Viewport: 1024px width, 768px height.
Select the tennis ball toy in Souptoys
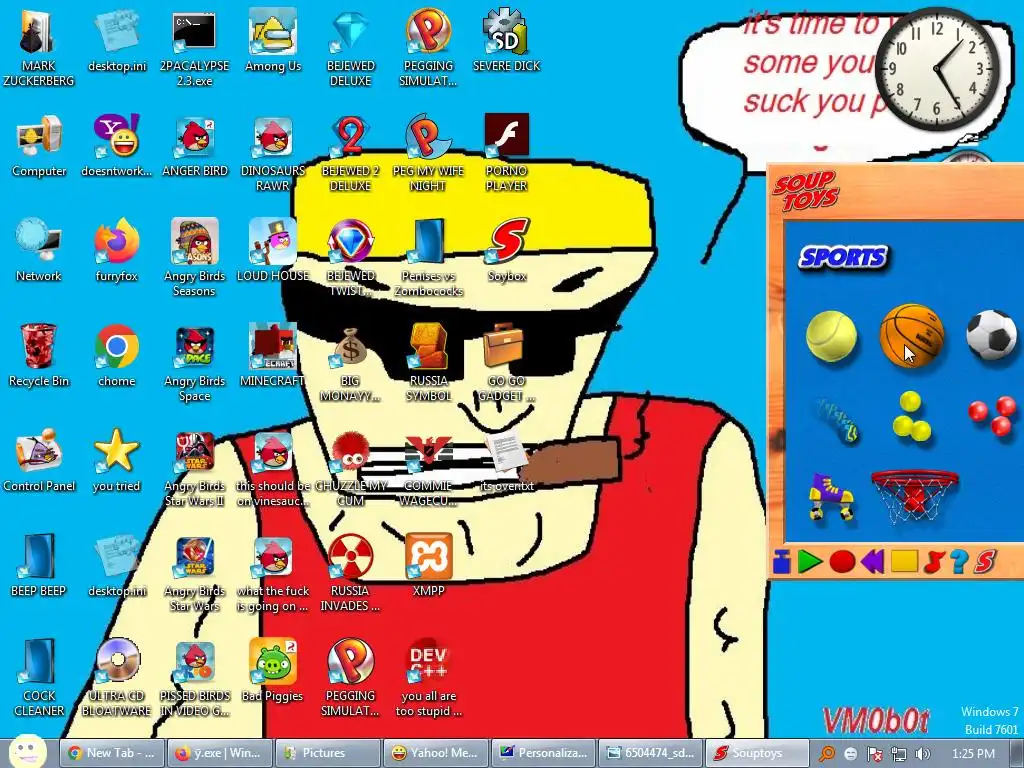pyautogui.click(x=831, y=336)
